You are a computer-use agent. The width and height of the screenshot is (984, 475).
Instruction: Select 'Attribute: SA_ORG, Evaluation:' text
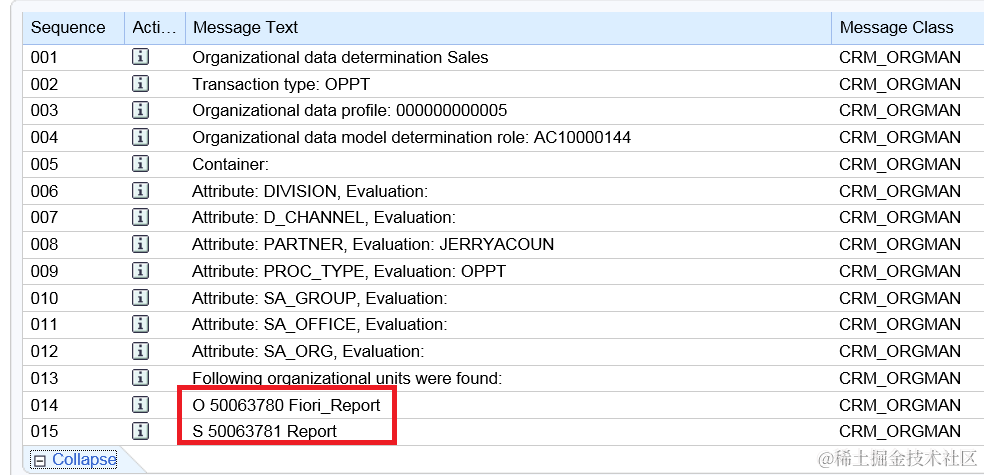point(308,351)
